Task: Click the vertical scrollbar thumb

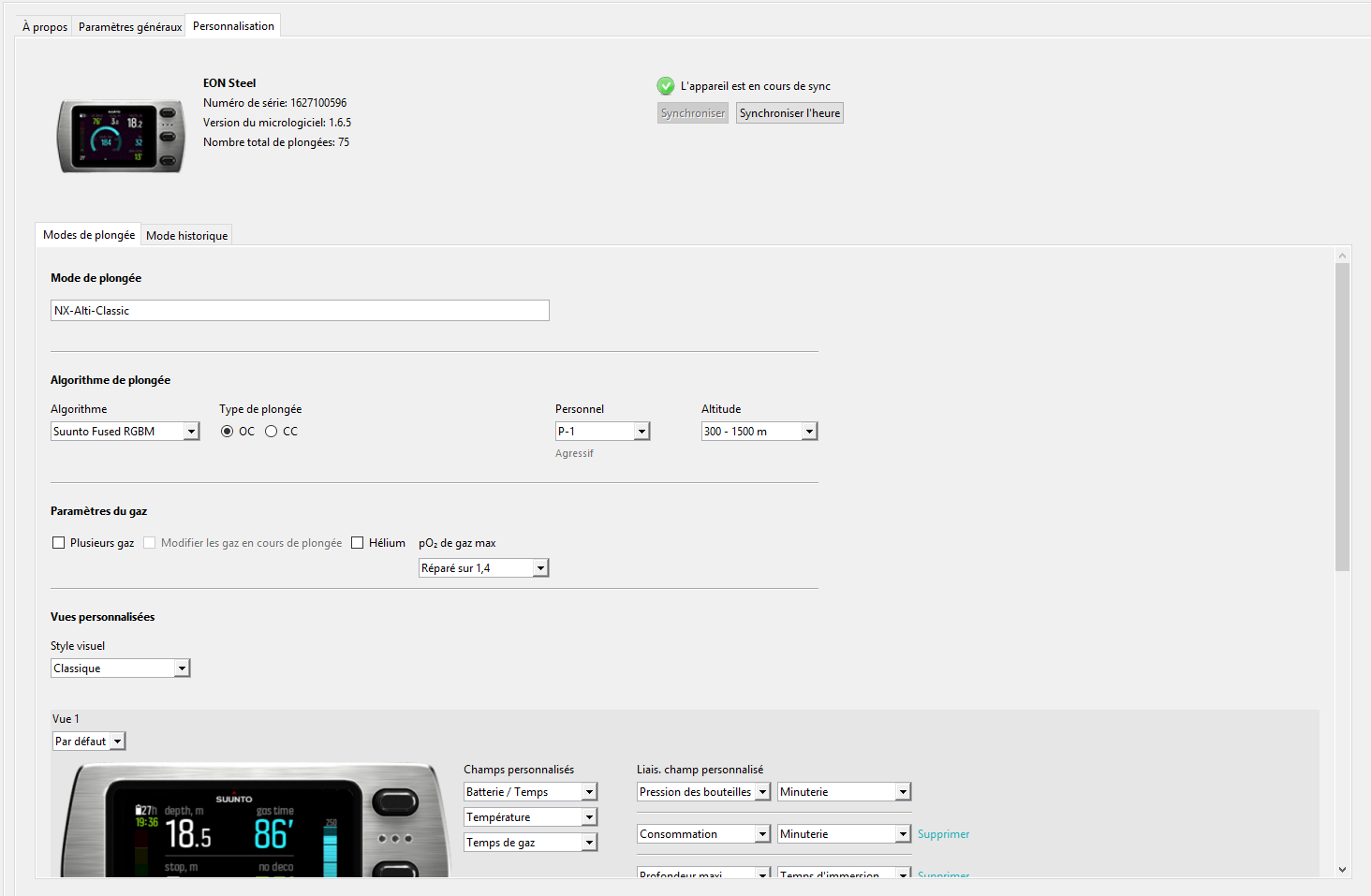Action: [1343, 417]
